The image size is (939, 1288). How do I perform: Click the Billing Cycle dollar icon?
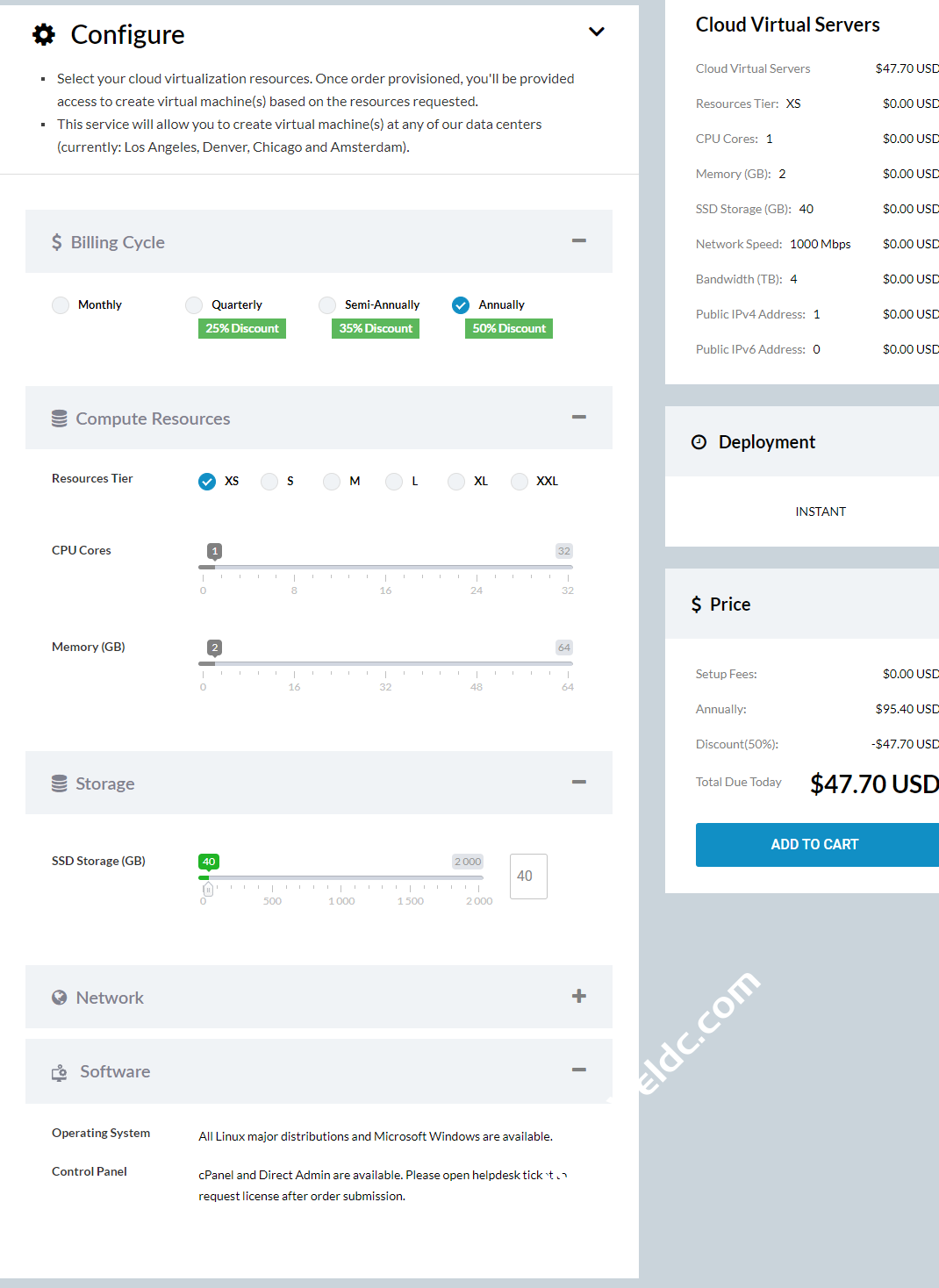(57, 242)
